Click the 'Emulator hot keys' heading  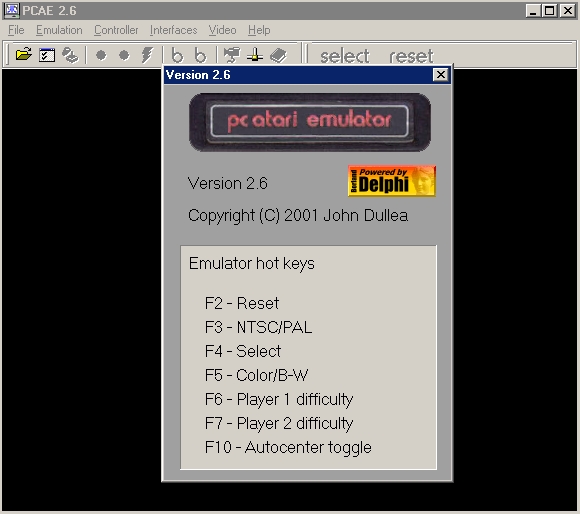point(252,264)
